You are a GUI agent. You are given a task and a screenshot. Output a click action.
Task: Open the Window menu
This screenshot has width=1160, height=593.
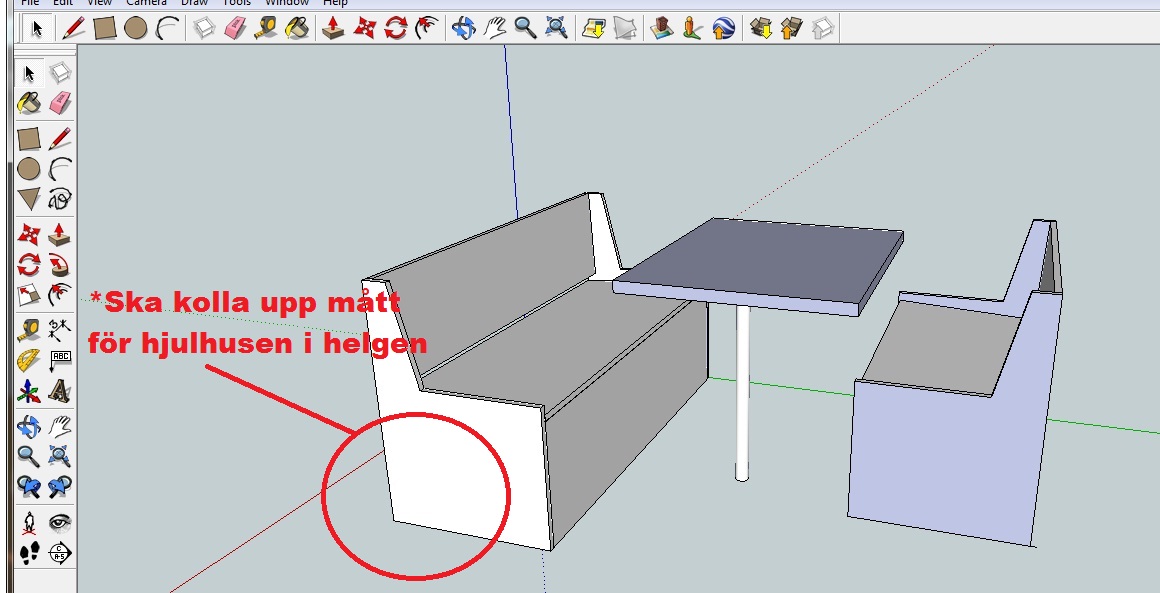287,3
